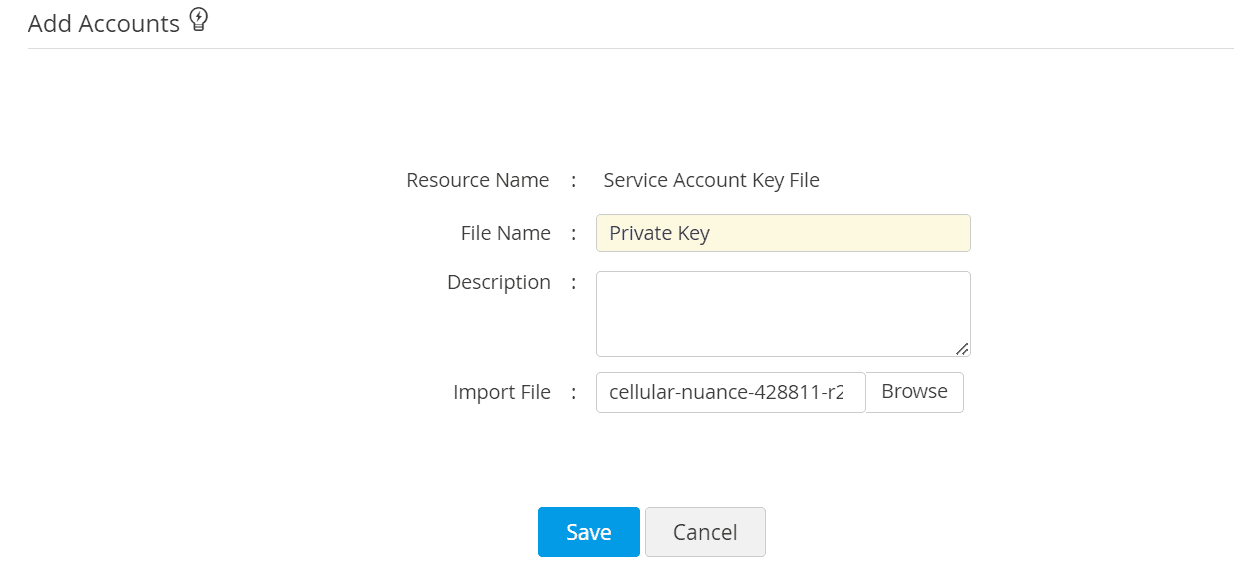
Task: Save the new account
Action: 588,532
